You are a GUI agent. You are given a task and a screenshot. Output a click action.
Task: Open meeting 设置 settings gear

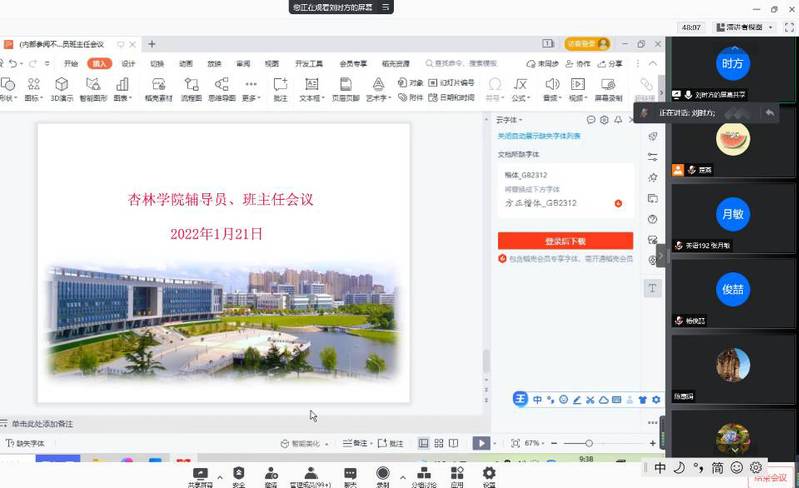(489, 477)
